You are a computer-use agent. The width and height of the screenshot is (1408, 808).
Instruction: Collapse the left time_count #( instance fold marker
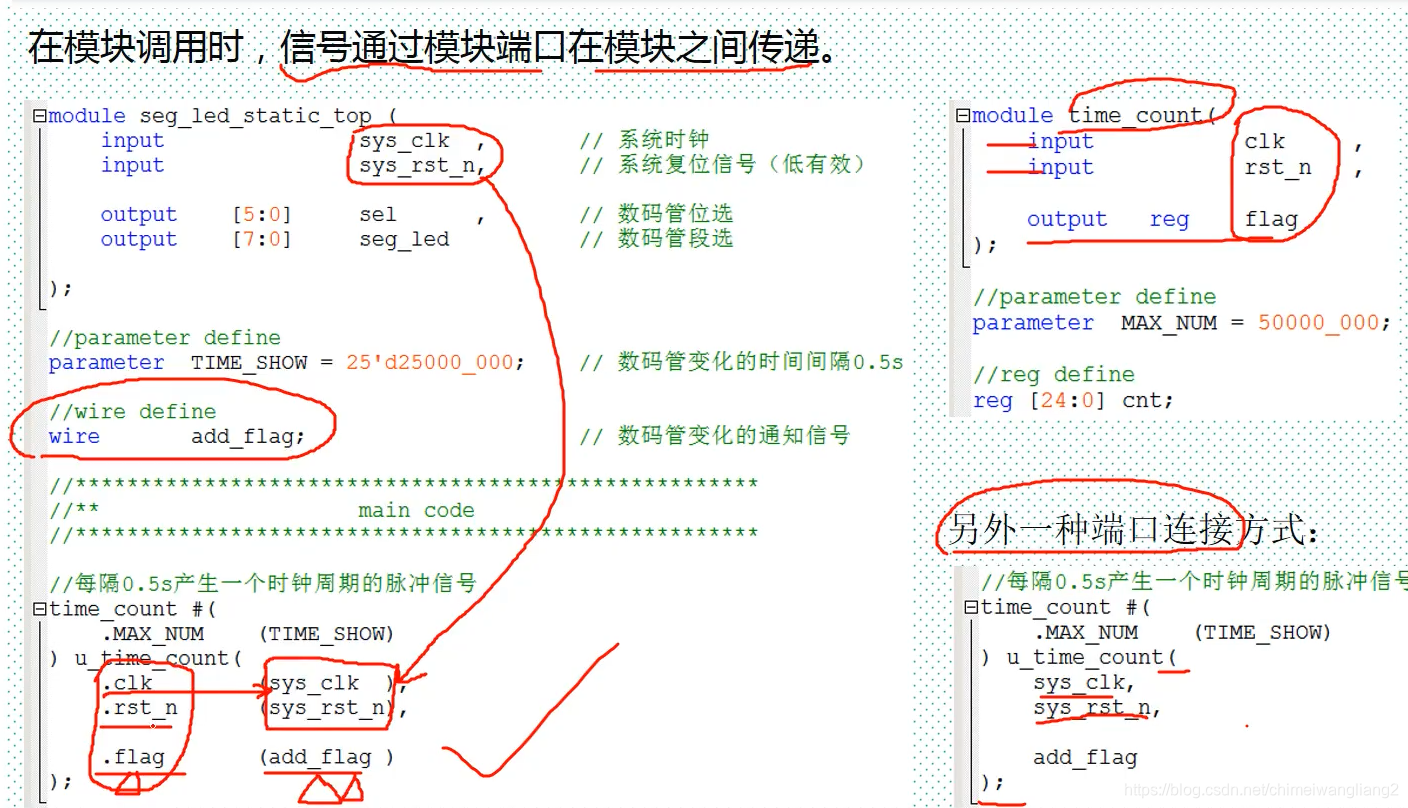coord(39,609)
